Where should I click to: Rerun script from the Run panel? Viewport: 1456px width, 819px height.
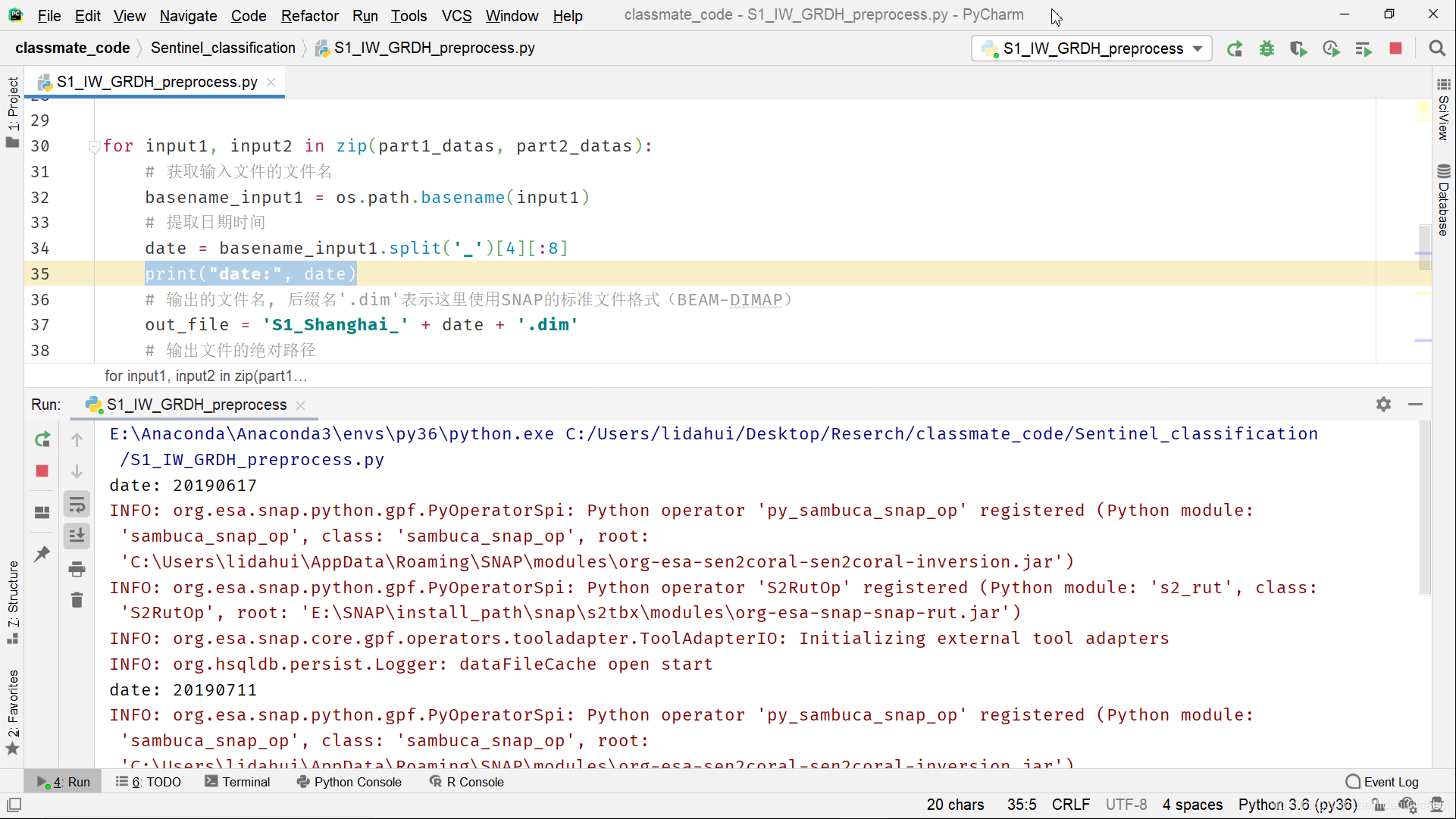pos(42,439)
